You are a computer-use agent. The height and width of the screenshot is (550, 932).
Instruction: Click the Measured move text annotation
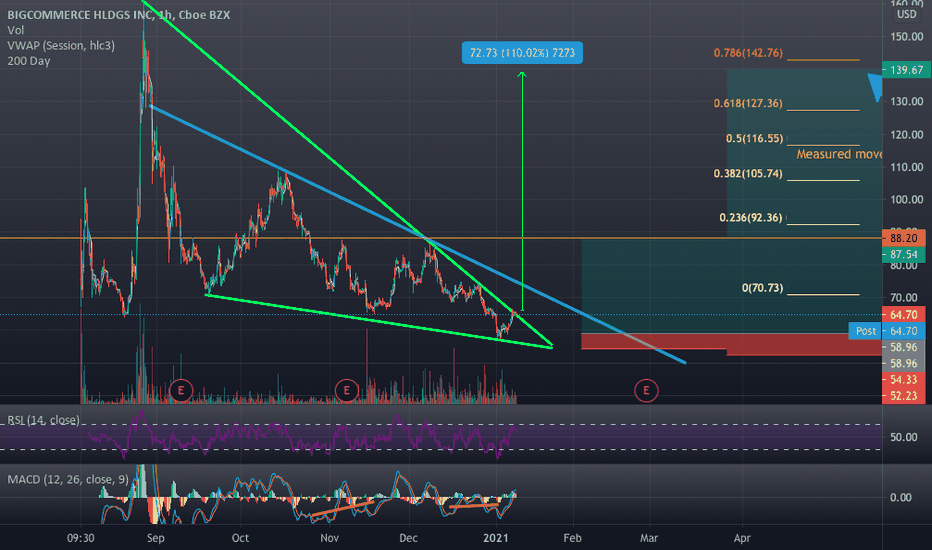[839, 155]
